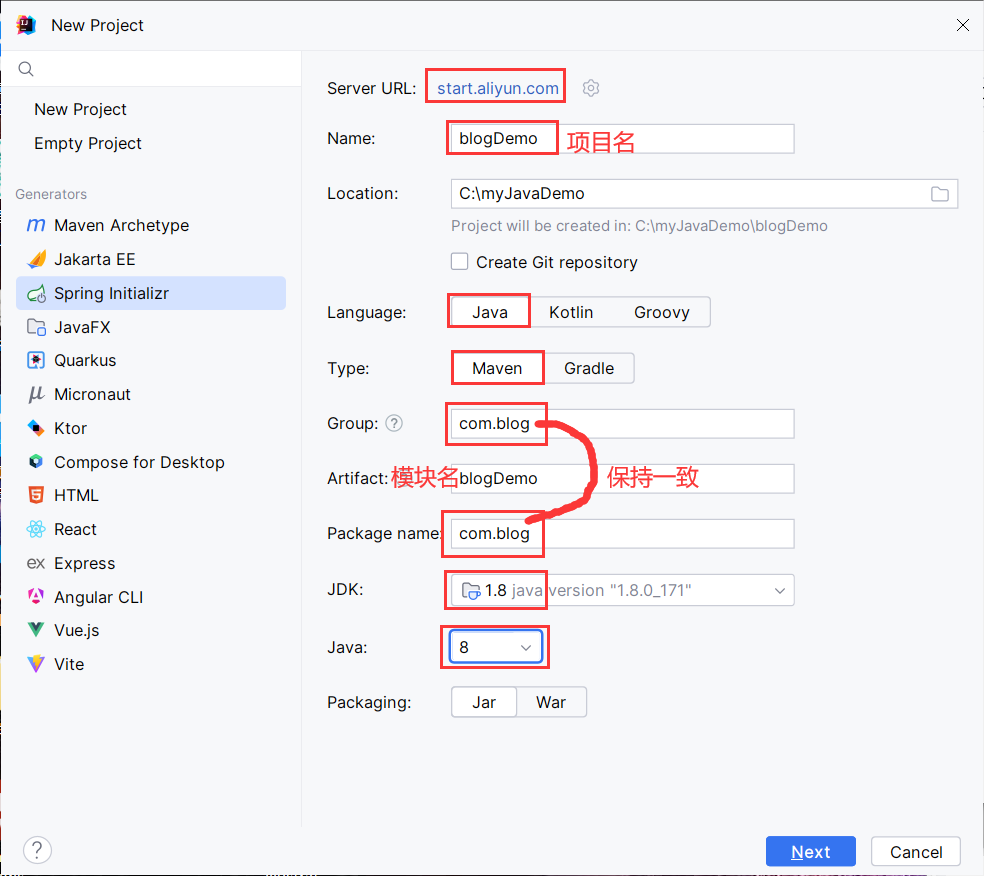Open the JDK version dropdown arrow

tap(779, 590)
